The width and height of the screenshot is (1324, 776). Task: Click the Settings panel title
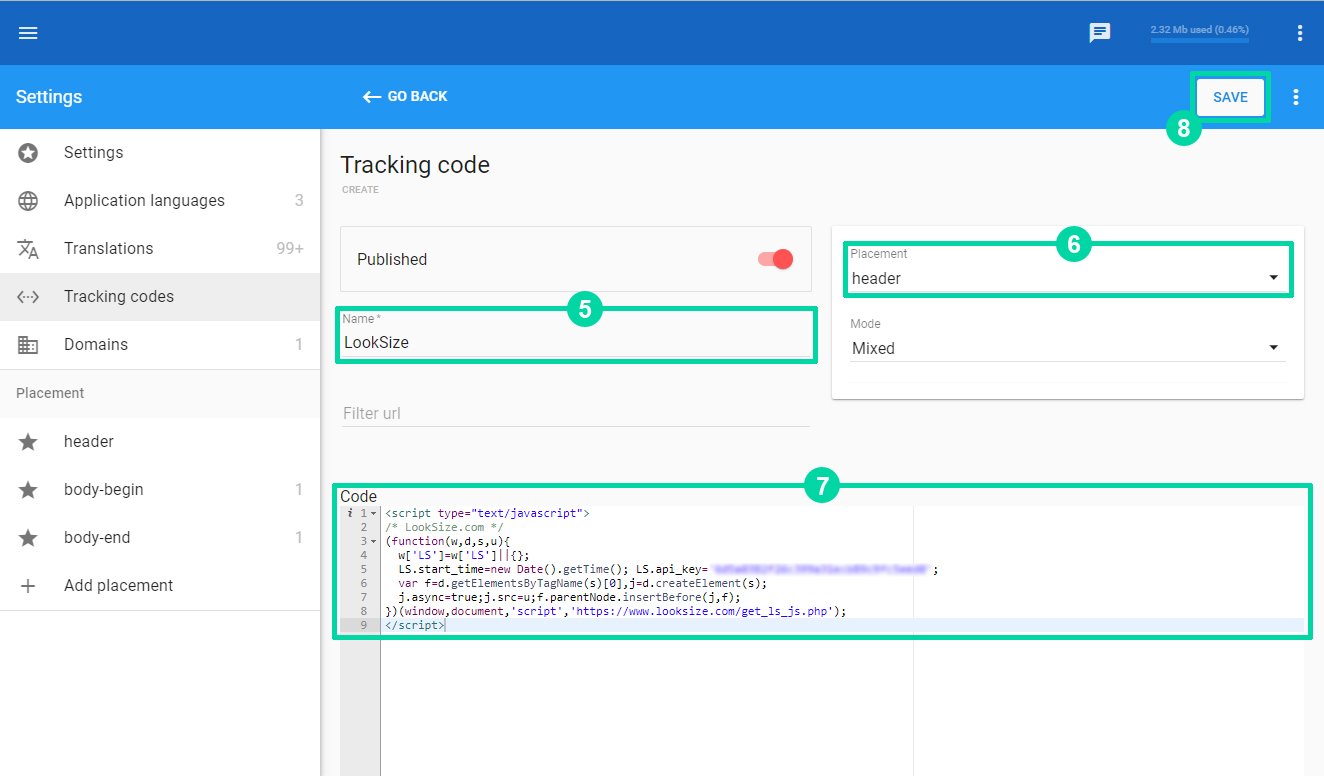click(x=49, y=97)
